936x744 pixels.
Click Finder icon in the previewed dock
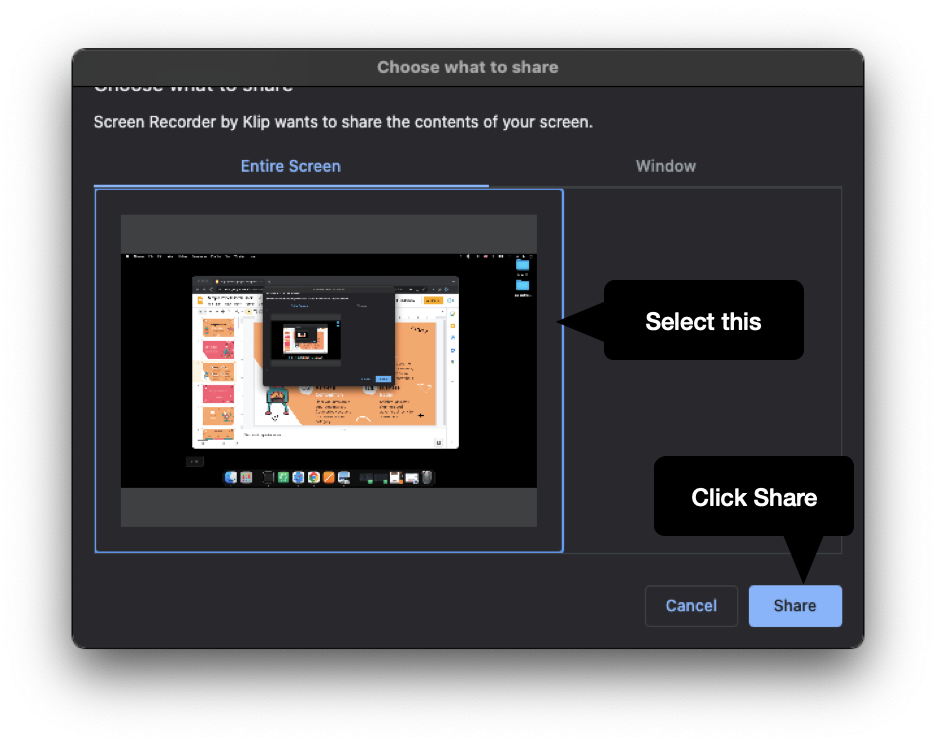pos(231,477)
